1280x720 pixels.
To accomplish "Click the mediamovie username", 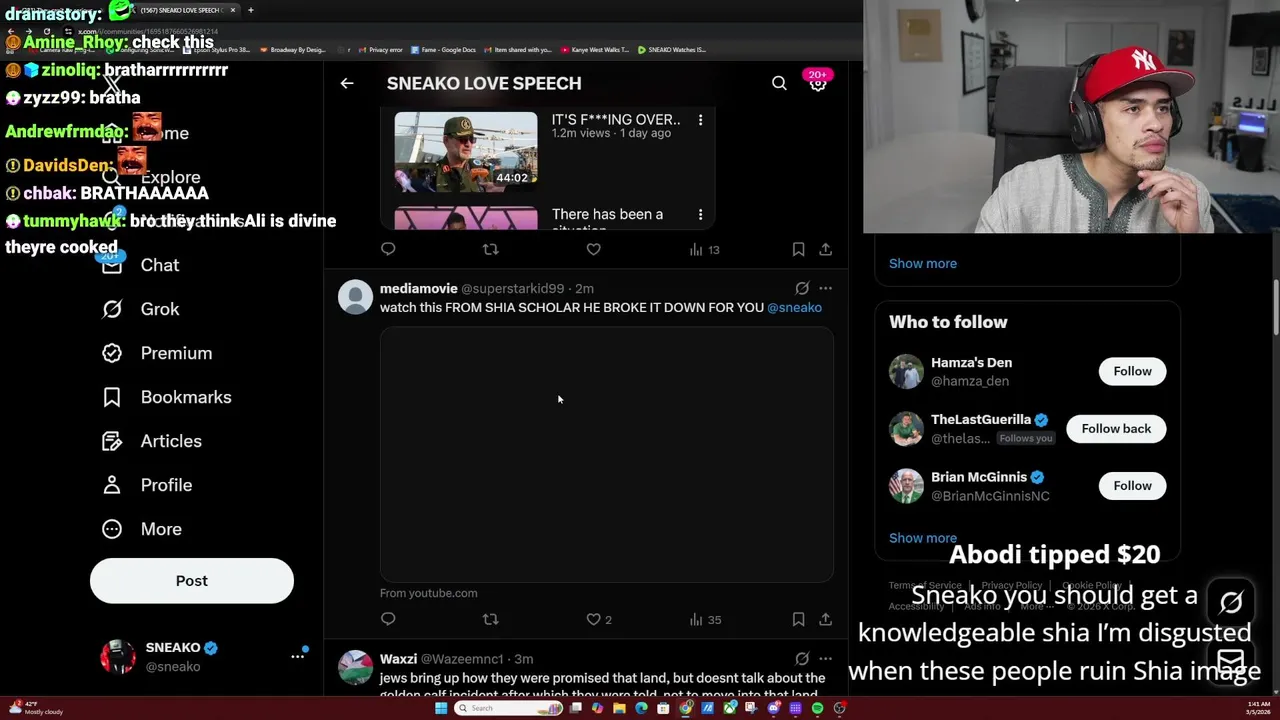I will click(419, 288).
